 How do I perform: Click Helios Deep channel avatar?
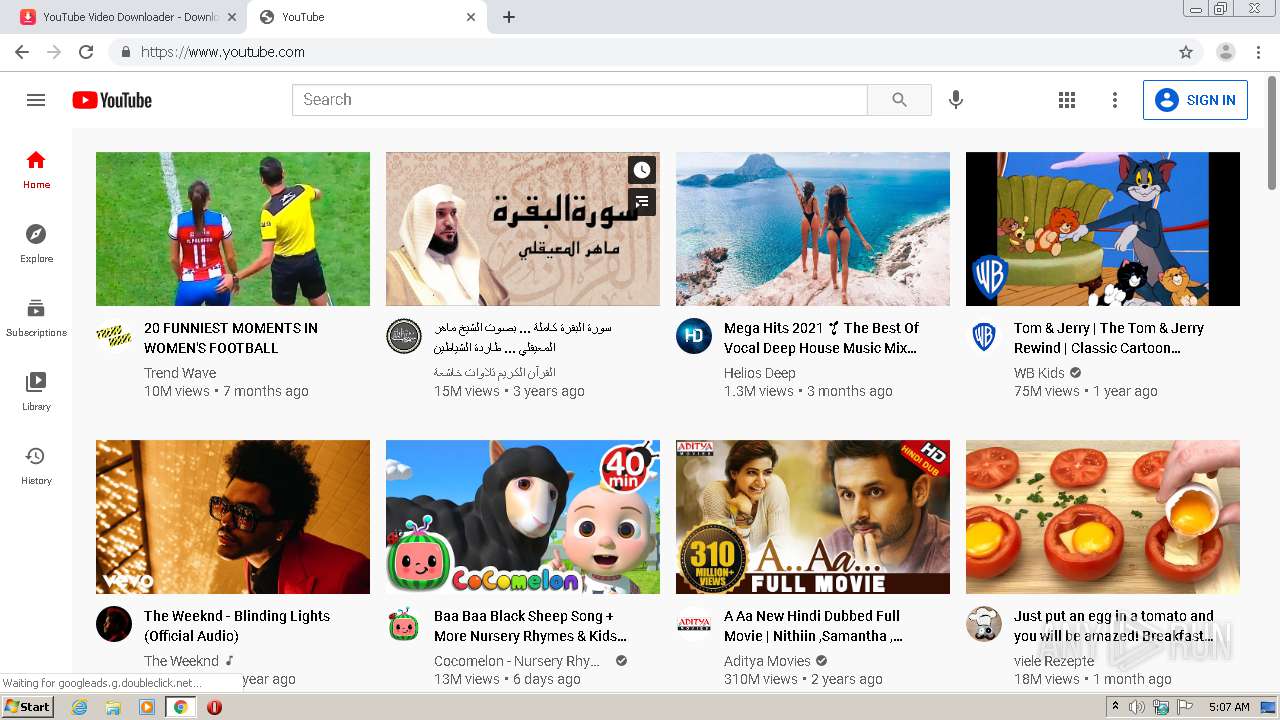pyautogui.click(x=694, y=336)
